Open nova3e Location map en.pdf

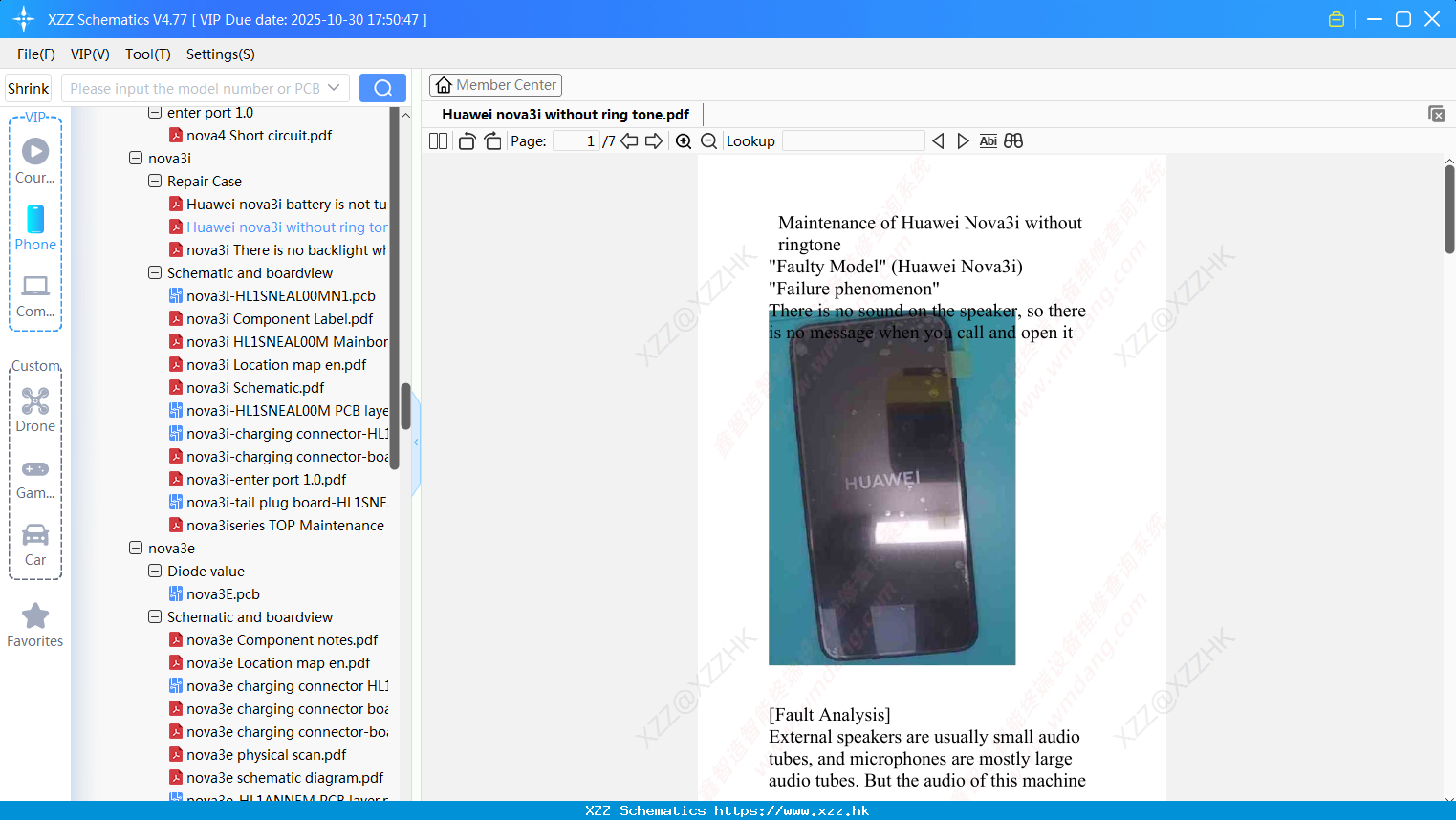click(x=270, y=662)
